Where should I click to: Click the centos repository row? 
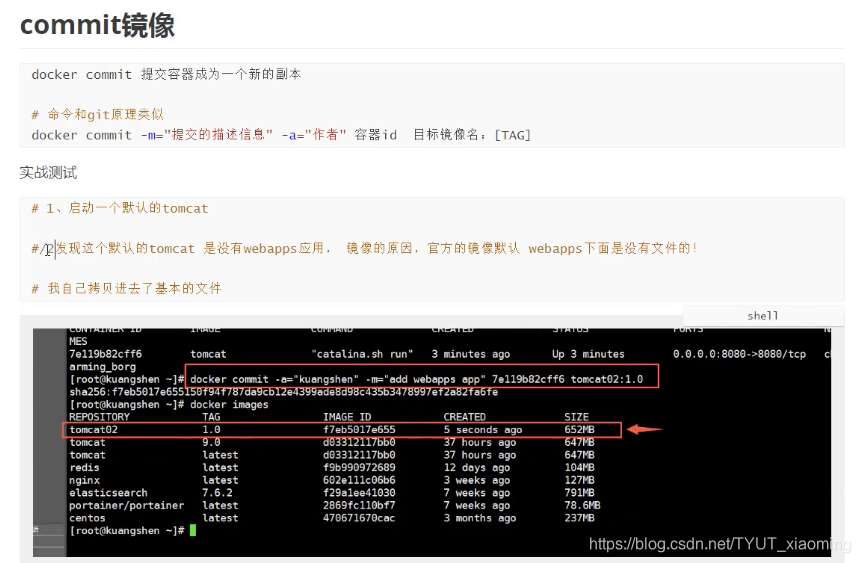point(332,518)
